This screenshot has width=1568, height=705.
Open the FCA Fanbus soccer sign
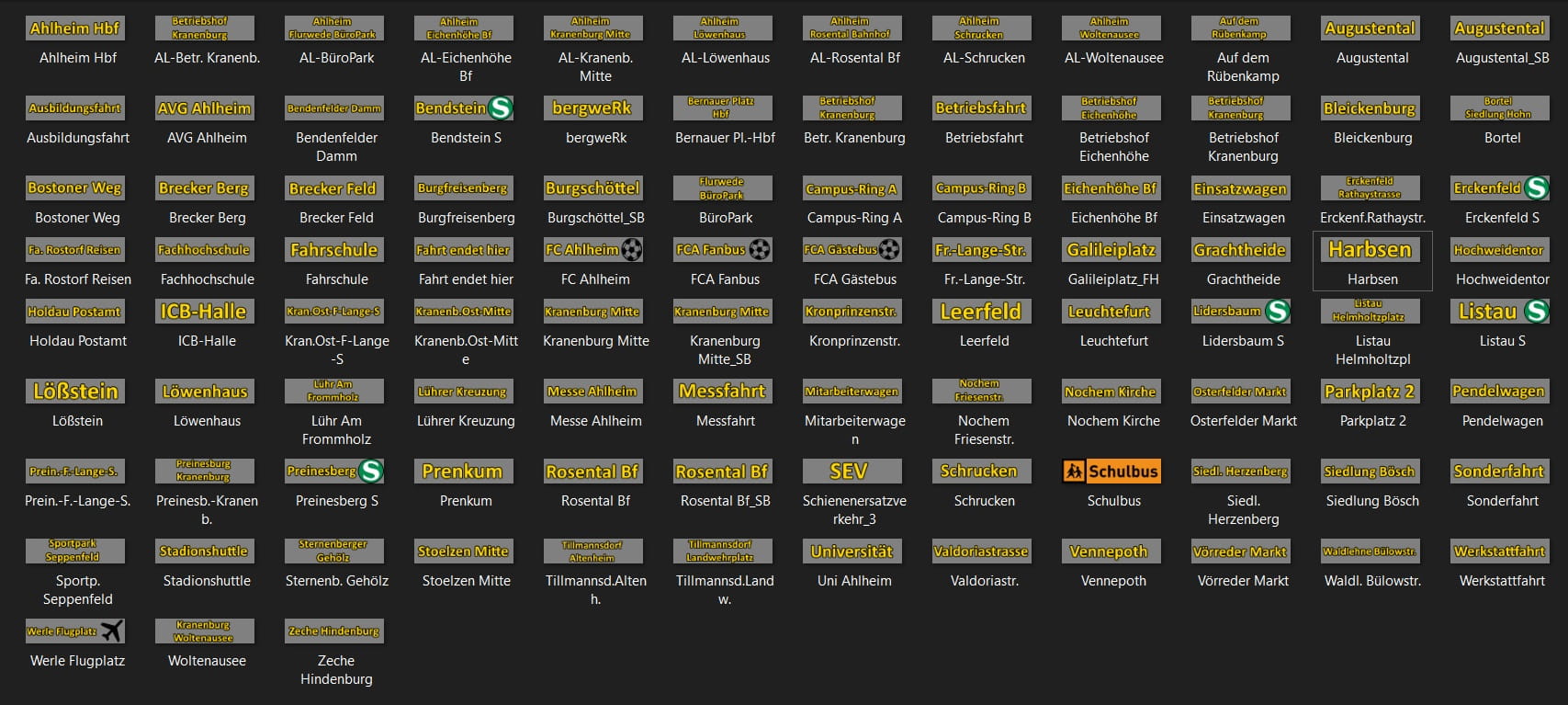[722, 250]
